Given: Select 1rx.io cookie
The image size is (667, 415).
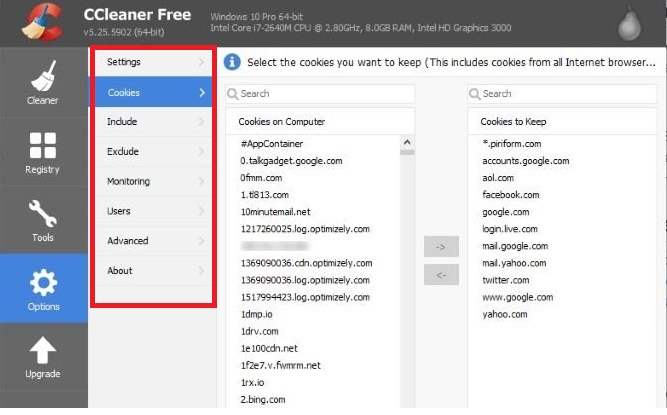Looking at the screenshot, I should coord(253,382).
